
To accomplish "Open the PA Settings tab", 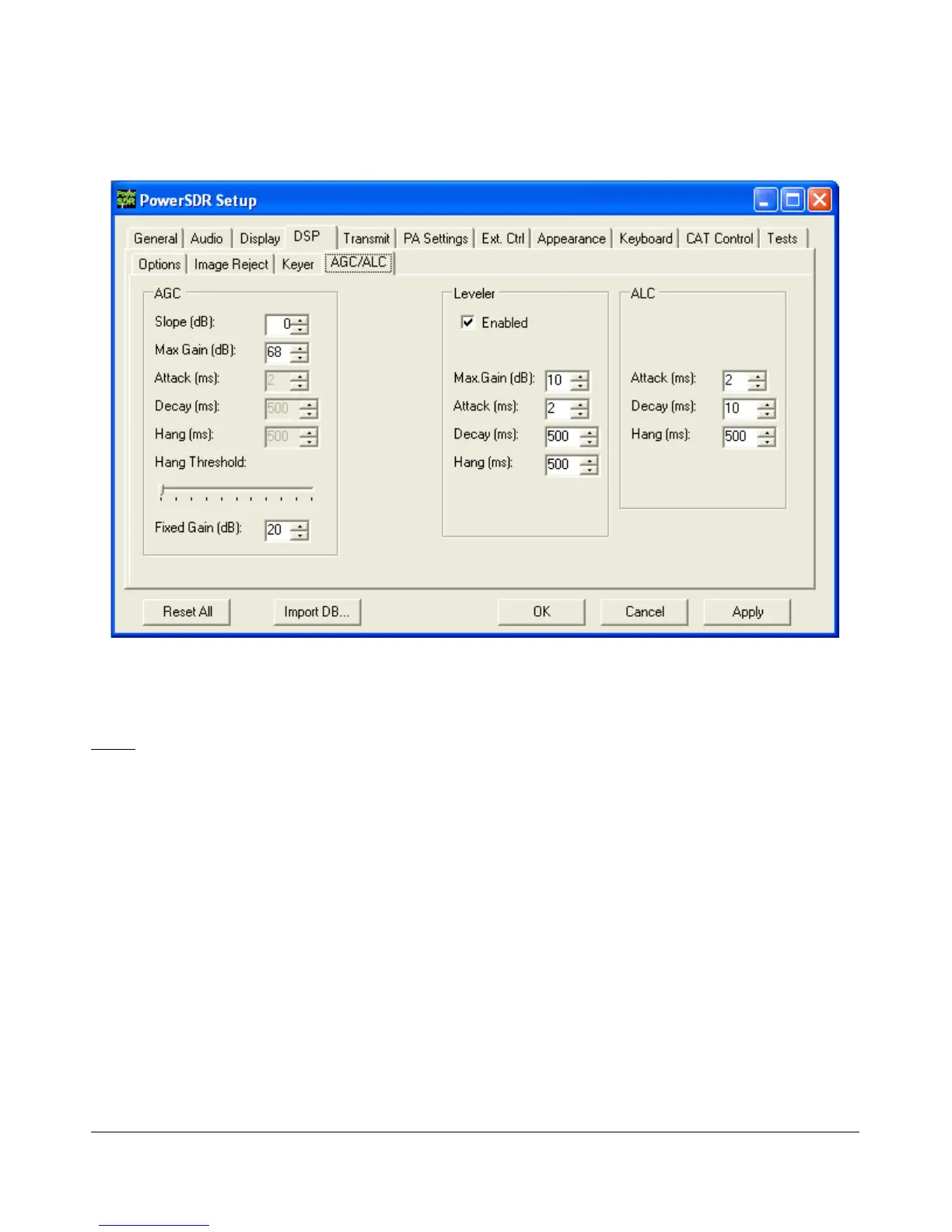I will coord(436,239).
